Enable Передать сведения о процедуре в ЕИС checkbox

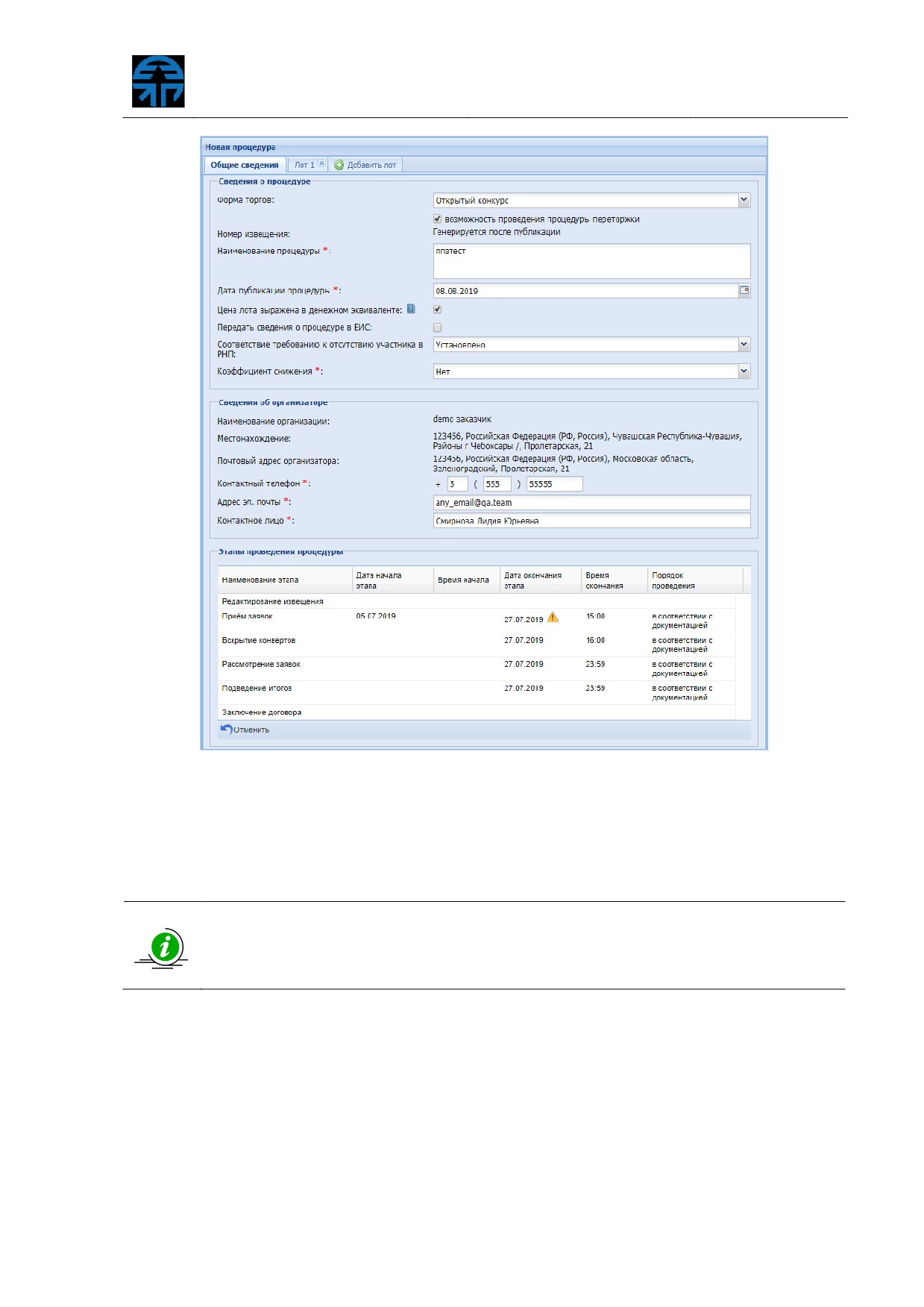(437, 327)
